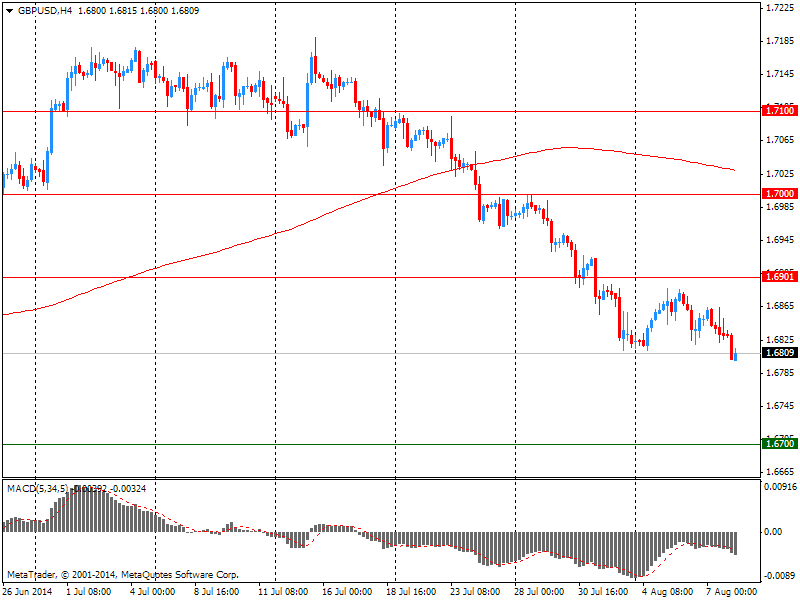Click the 8 Jul 16:00 time label
The height and width of the screenshot is (600, 800).
(216, 592)
